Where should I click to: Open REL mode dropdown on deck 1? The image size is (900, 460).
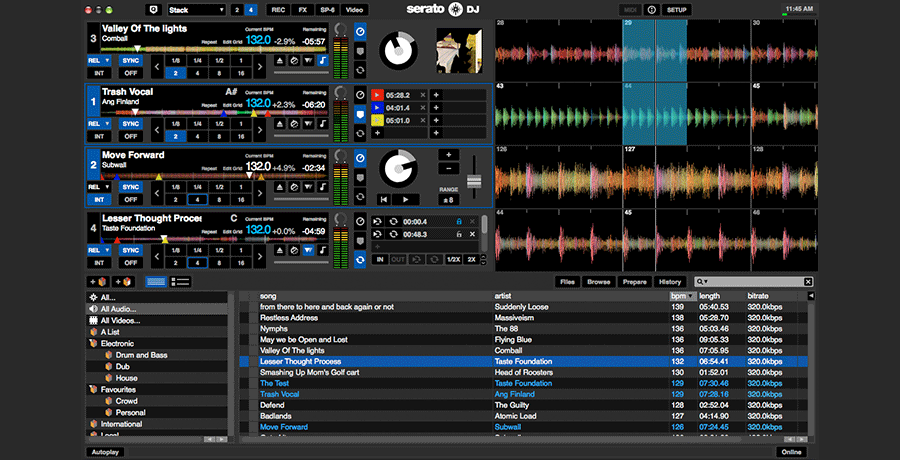[107, 123]
